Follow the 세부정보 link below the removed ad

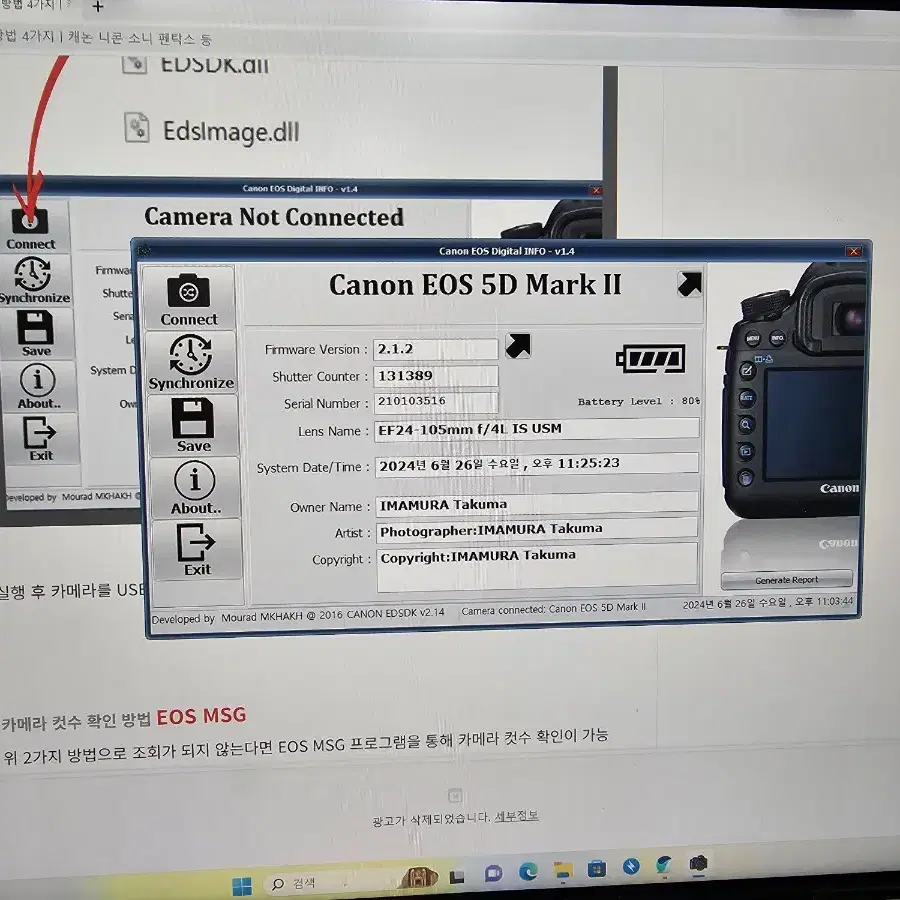click(516, 815)
